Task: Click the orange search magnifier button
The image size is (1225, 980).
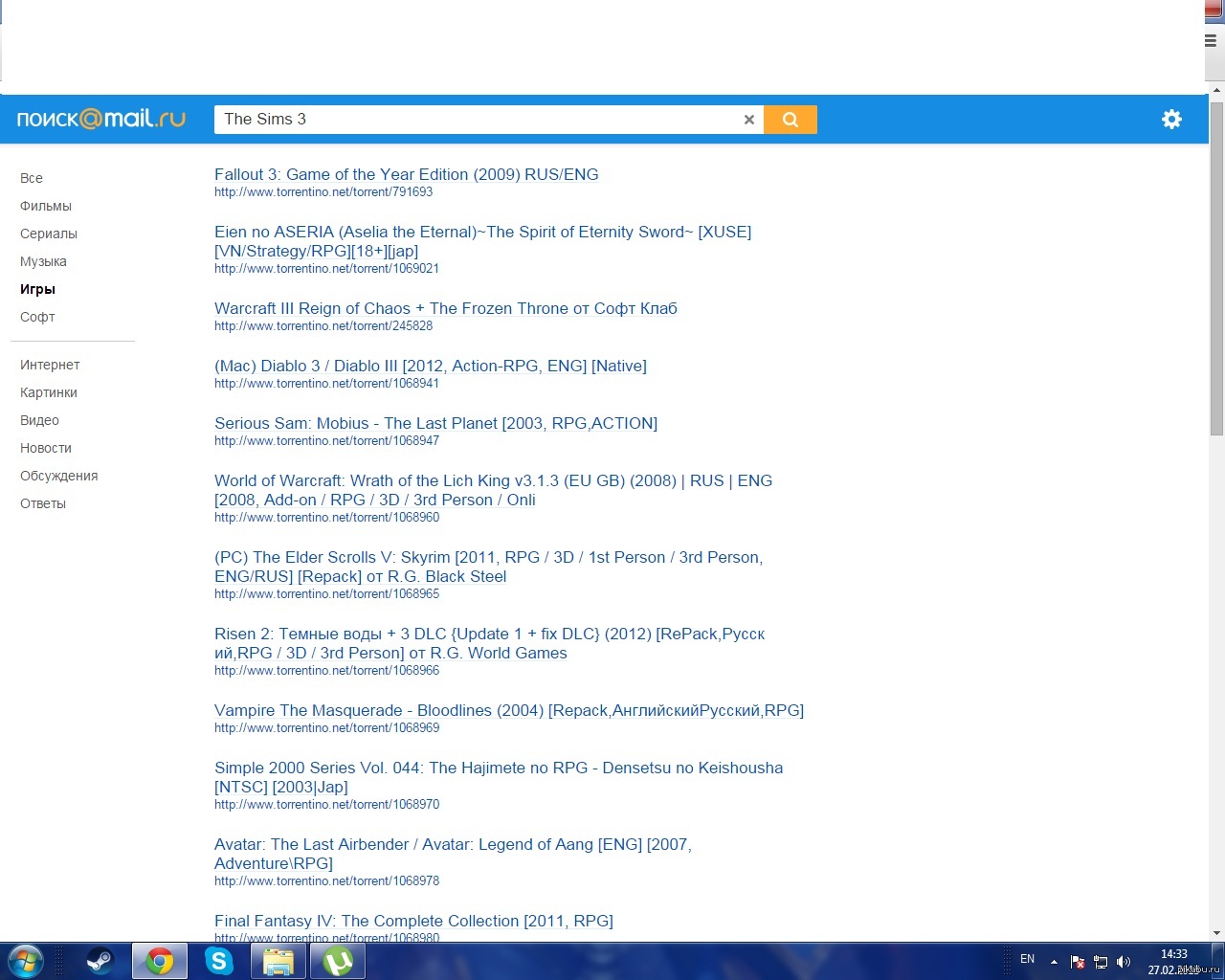Action: click(790, 120)
